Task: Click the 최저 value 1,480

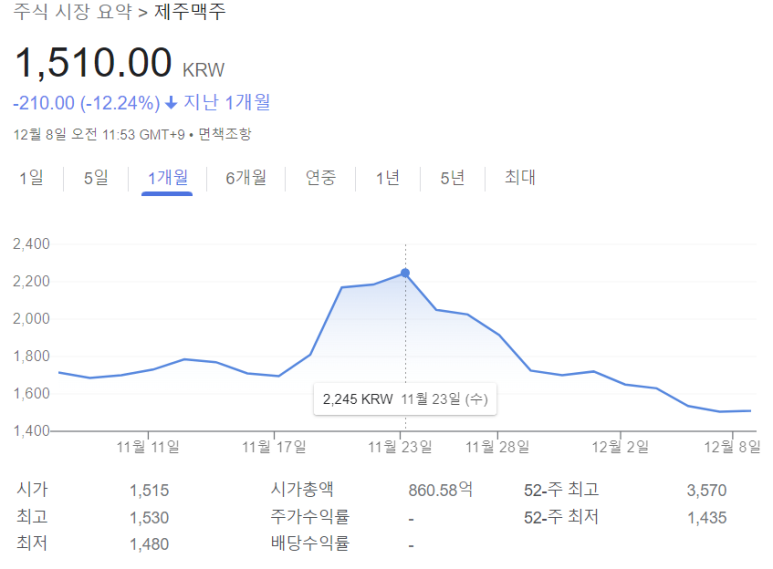Action: click(x=149, y=544)
